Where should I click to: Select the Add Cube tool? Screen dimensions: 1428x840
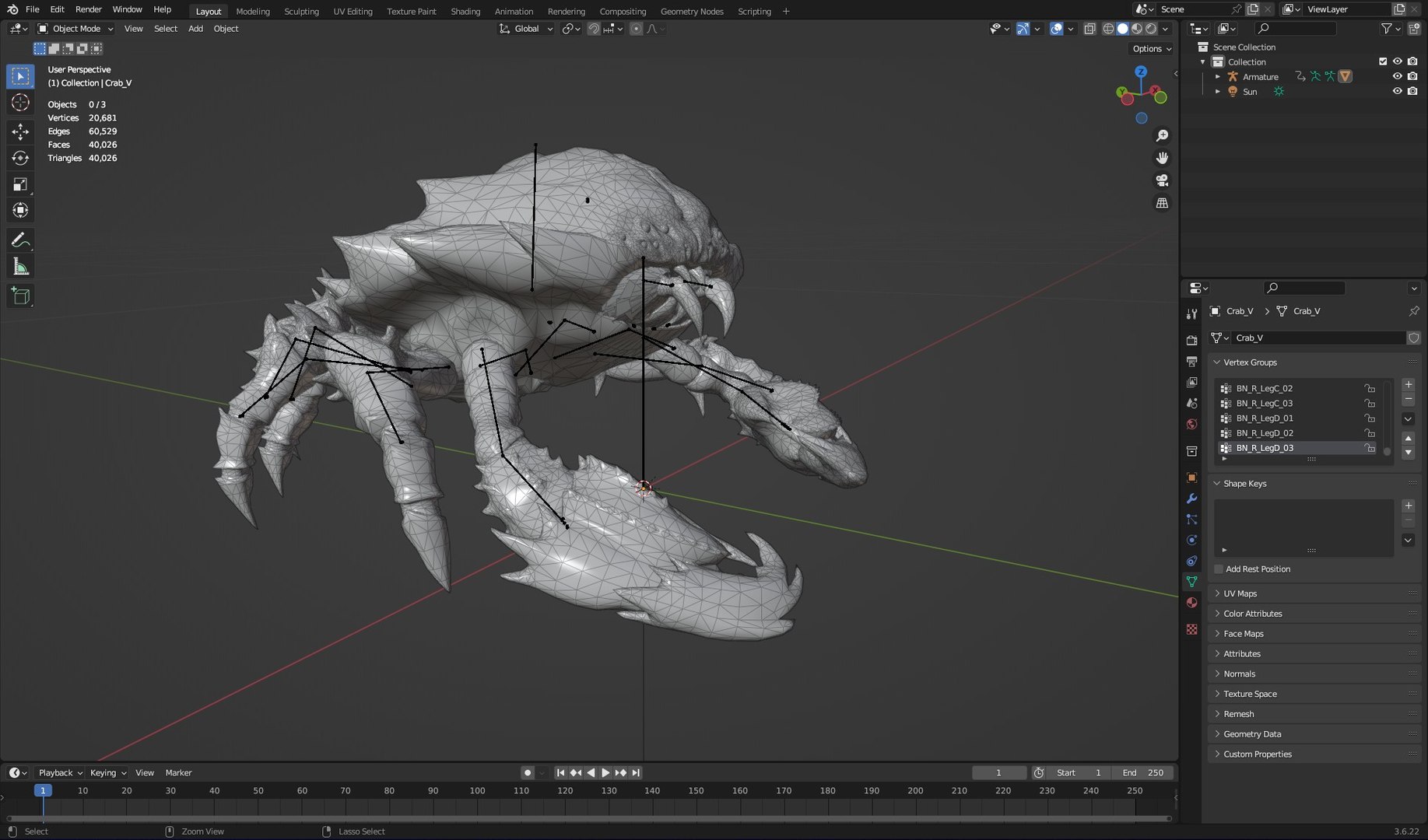(x=21, y=296)
